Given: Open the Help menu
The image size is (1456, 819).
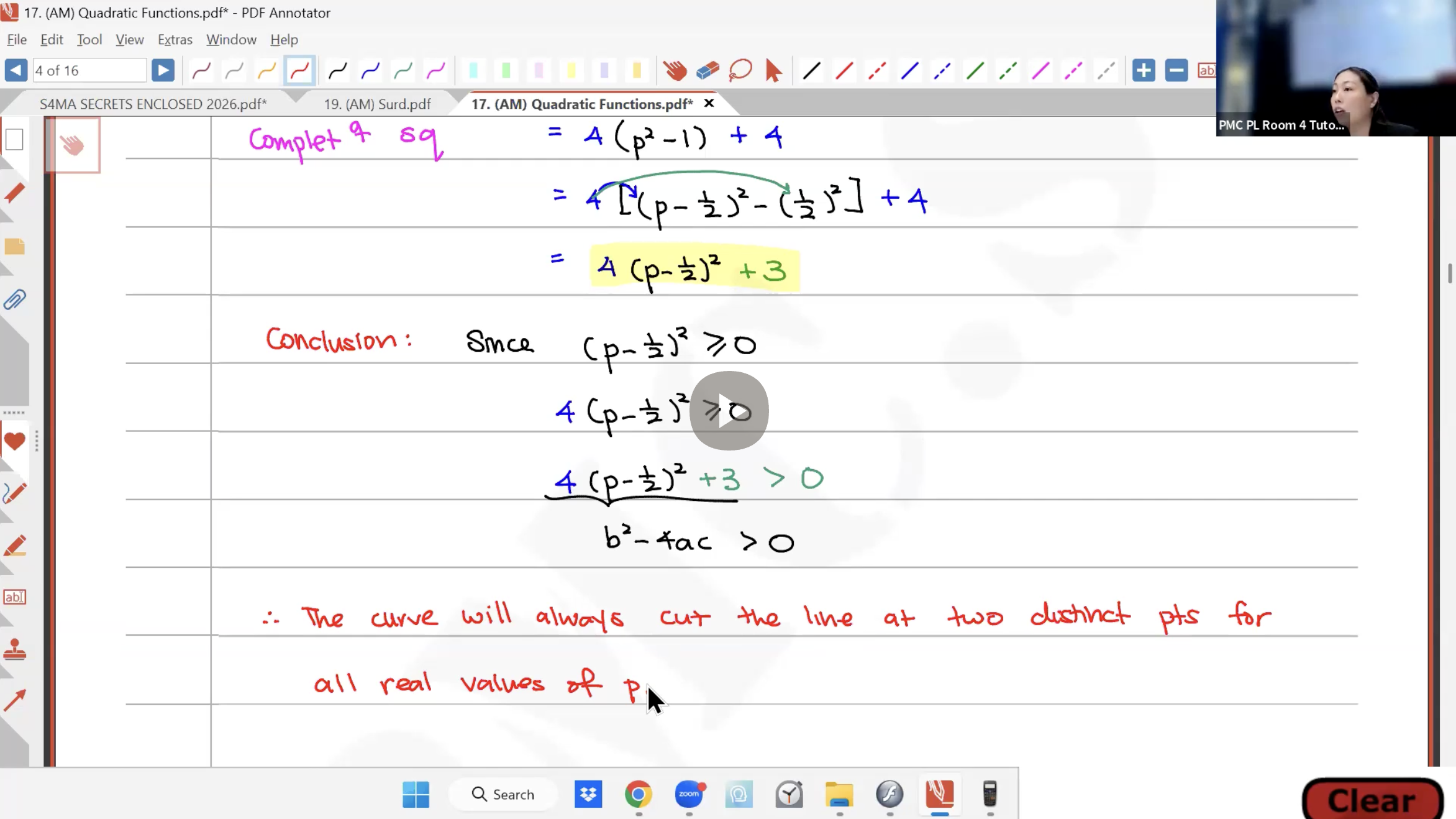Looking at the screenshot, I should pyautogui.click(x=284, y=39).
